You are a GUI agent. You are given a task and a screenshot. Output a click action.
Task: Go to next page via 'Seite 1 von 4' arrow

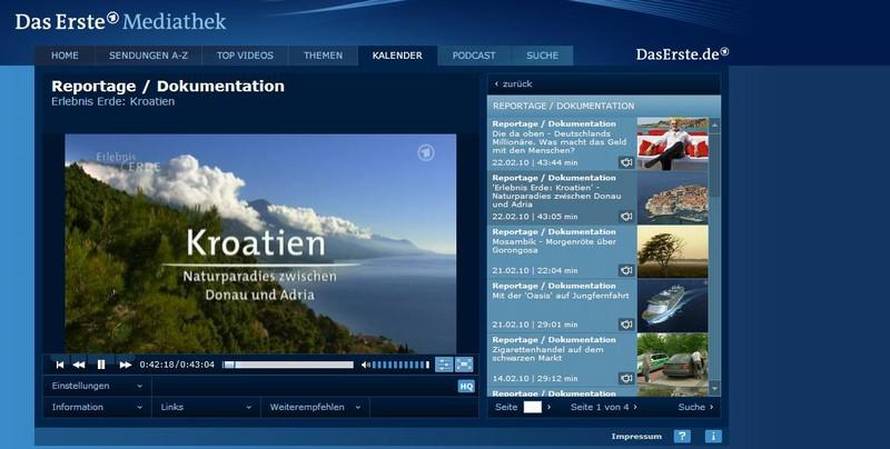coord(635,407)
